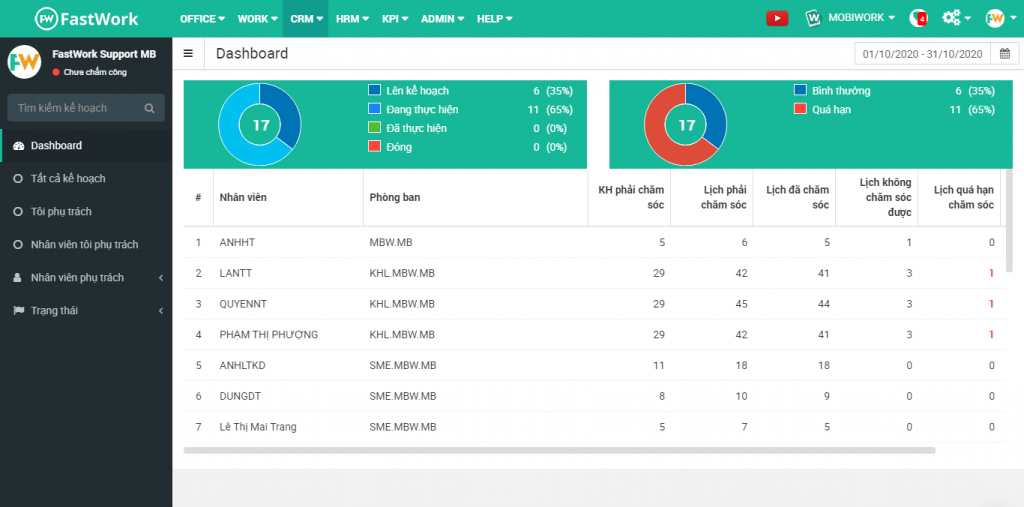Click employee name PHẠM THỊ PHƯỢNG

pos(268,335)
